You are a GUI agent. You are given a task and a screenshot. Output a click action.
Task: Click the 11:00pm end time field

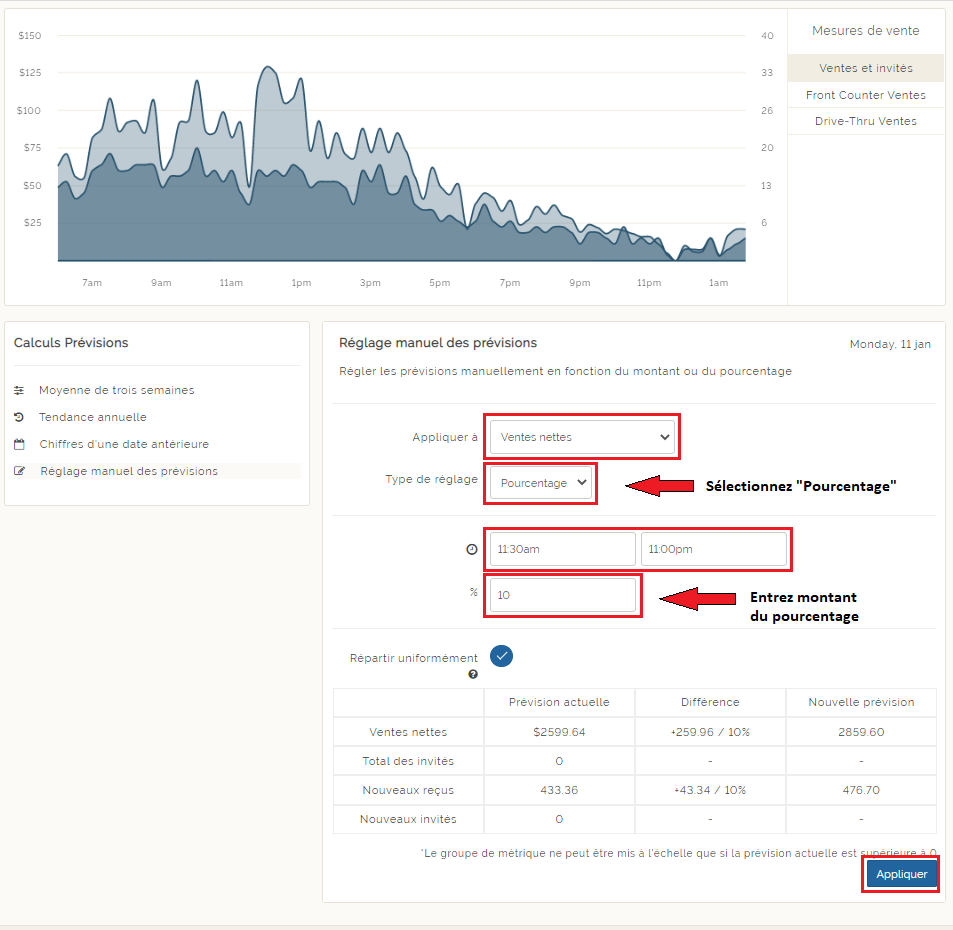coord(713,549)
